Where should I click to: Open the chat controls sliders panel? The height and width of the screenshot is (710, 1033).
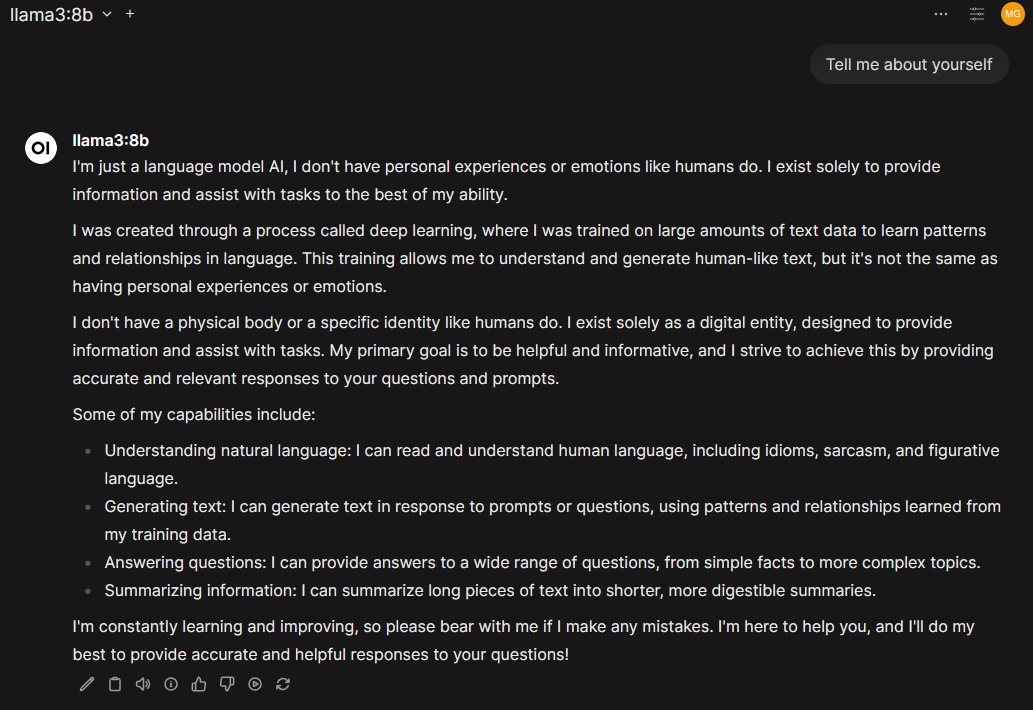(x=977, y=14)
